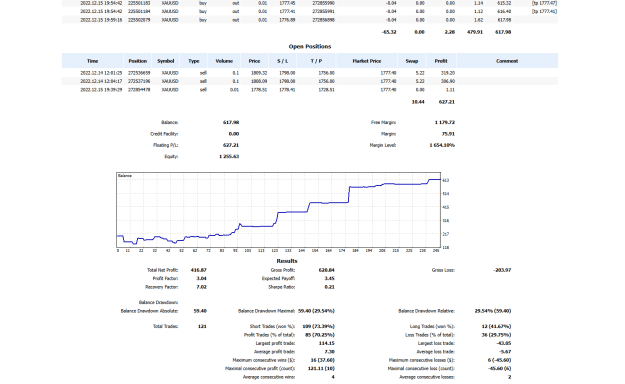625x384 pixels.
Task: Click the Maximum consecutive losses ($) label
Action: [x=422, y=360]
